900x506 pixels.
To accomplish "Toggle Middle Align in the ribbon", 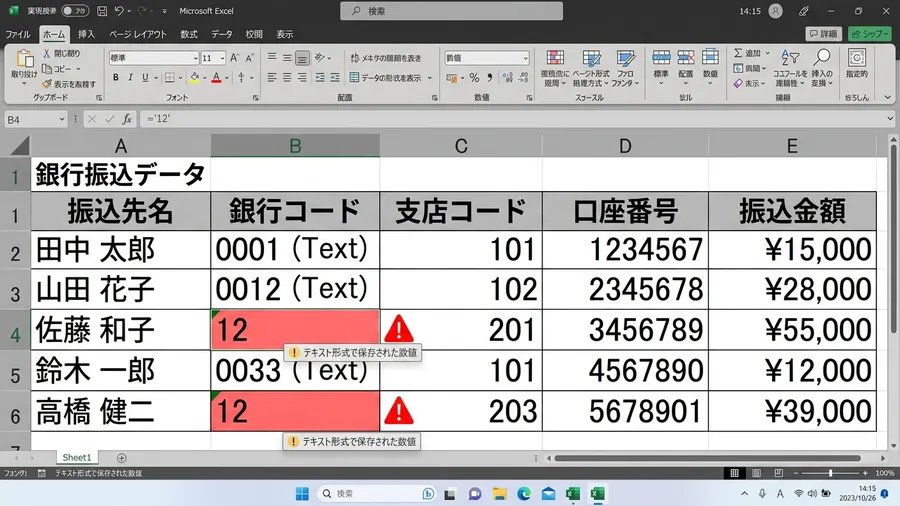I will (x=287, y=57).
